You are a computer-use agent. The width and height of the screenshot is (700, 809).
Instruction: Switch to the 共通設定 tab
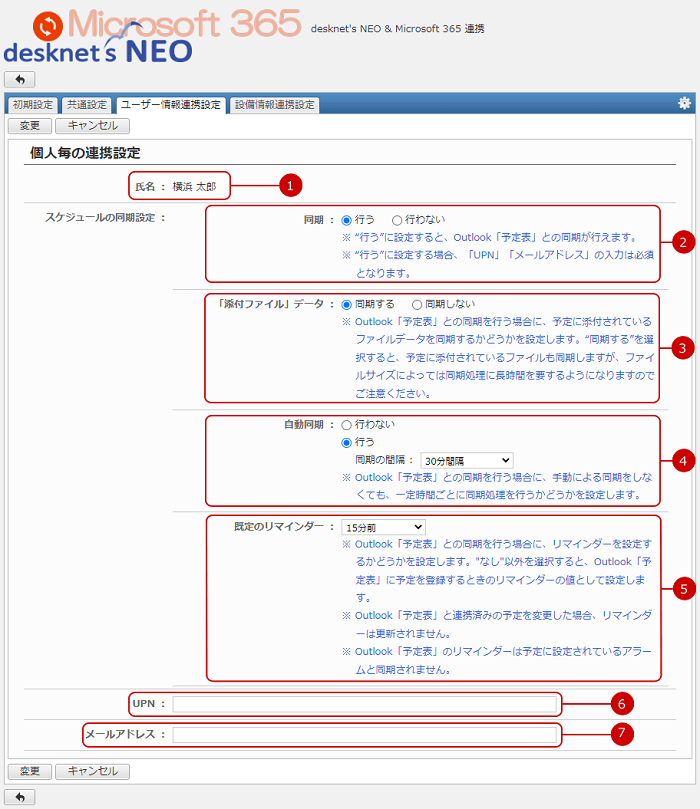click(x=87, y=105)
